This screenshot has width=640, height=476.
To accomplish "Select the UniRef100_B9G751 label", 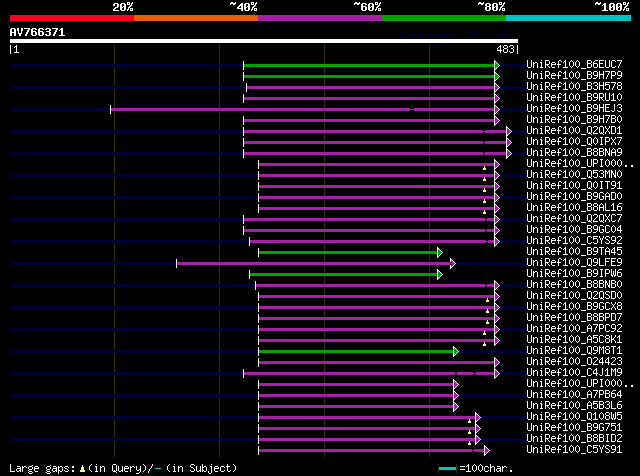I will tap(574, 428).
